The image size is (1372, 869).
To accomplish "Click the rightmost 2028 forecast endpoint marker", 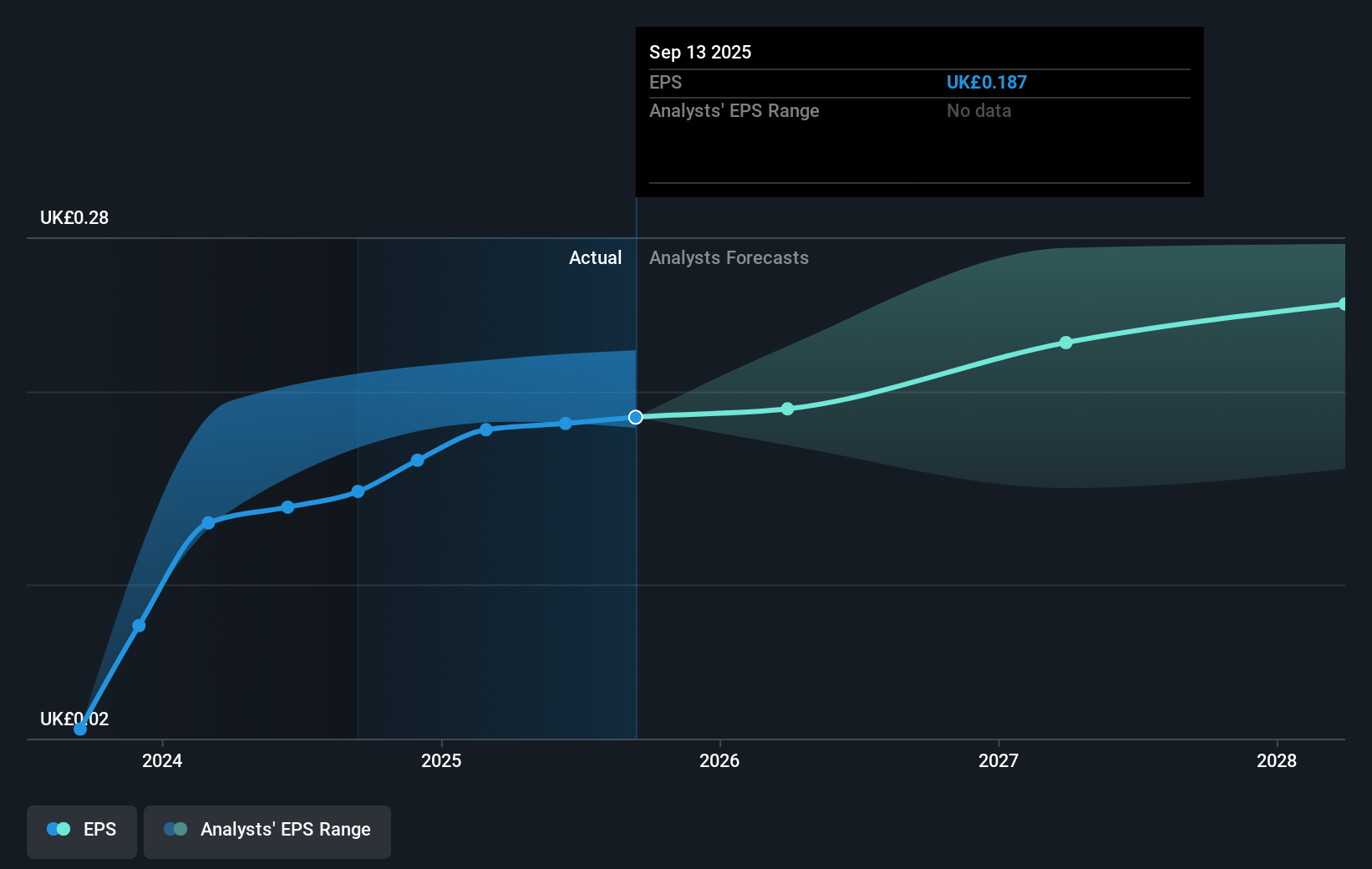I will [x=1344, y=304].
